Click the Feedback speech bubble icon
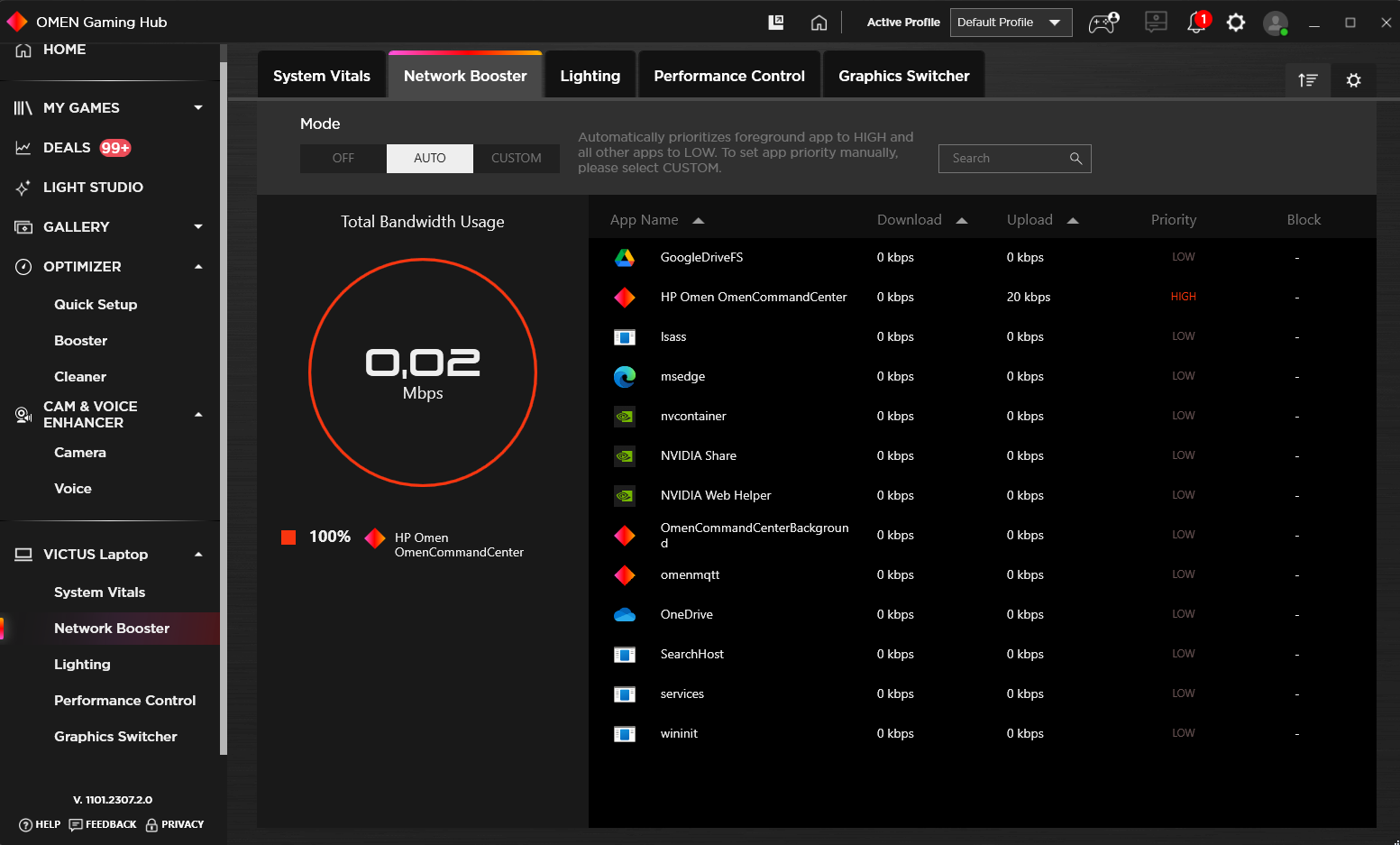The width and height of the screenshot is (1400, 845). point(76,825)
